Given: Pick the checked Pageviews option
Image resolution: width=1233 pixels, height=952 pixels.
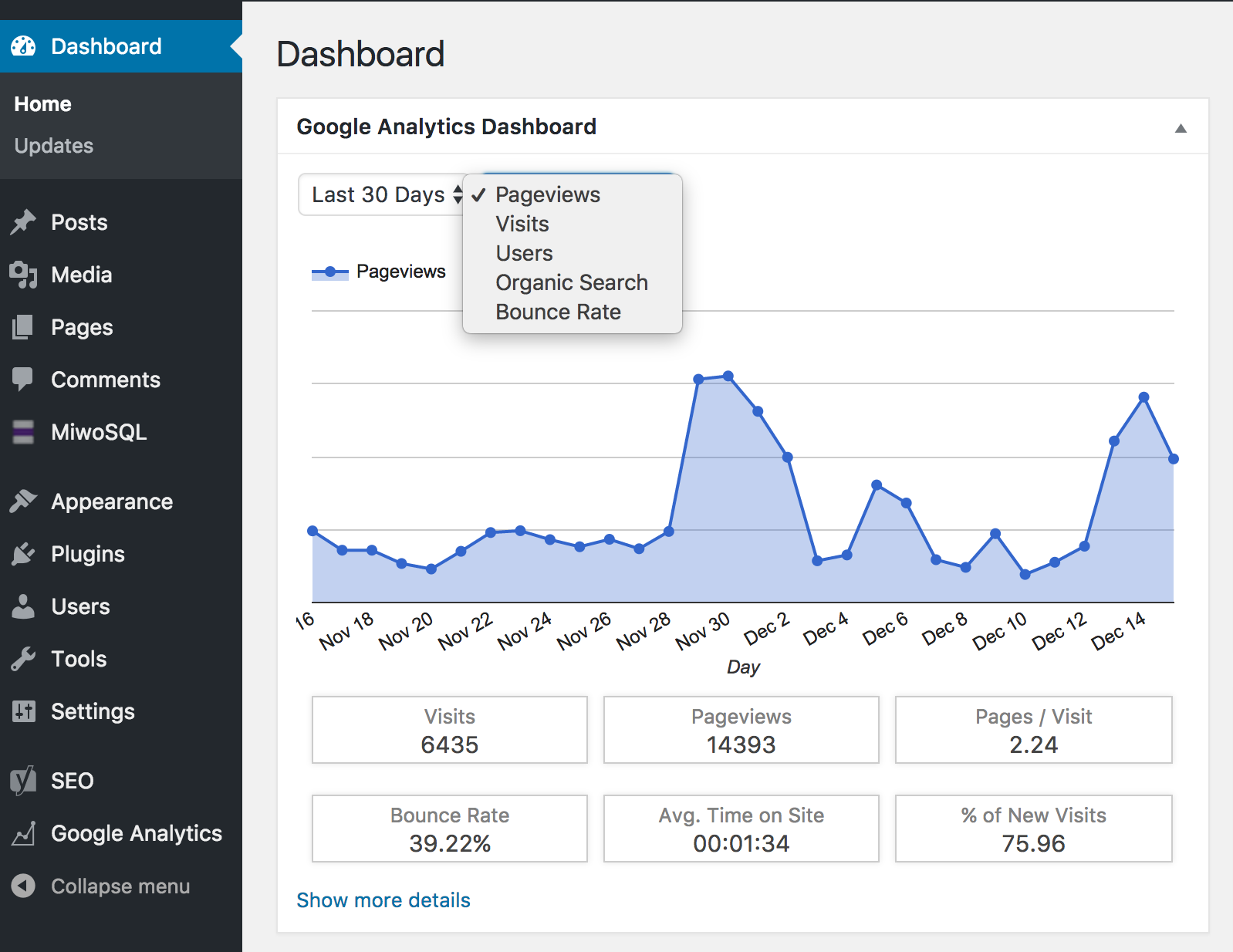Looking at the screenshot, I should [547, 195].
